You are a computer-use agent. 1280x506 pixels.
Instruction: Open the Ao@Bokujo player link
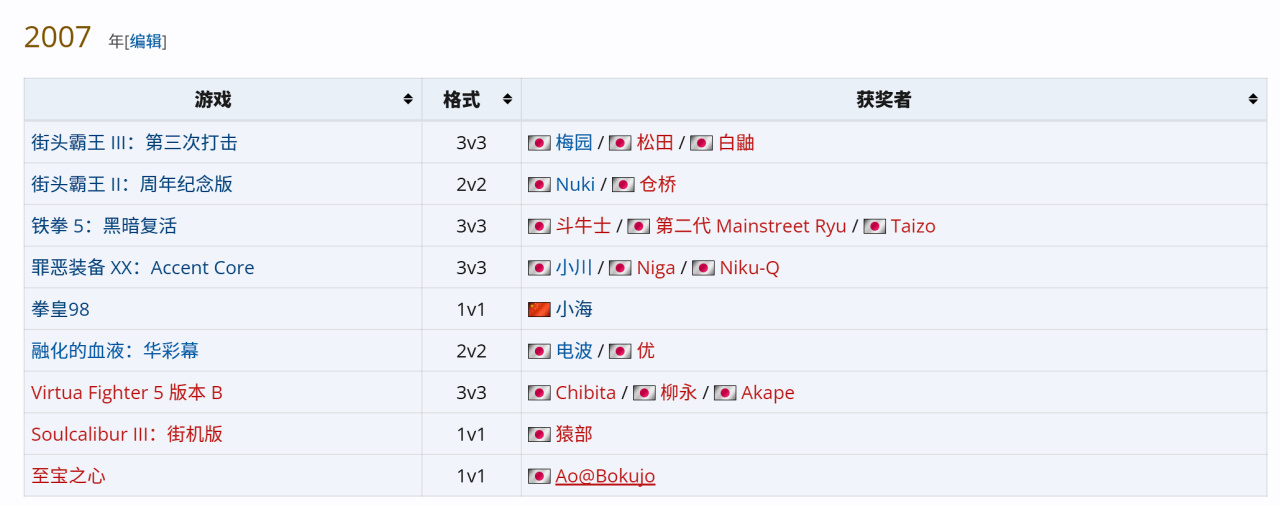(x=605, y=476)
